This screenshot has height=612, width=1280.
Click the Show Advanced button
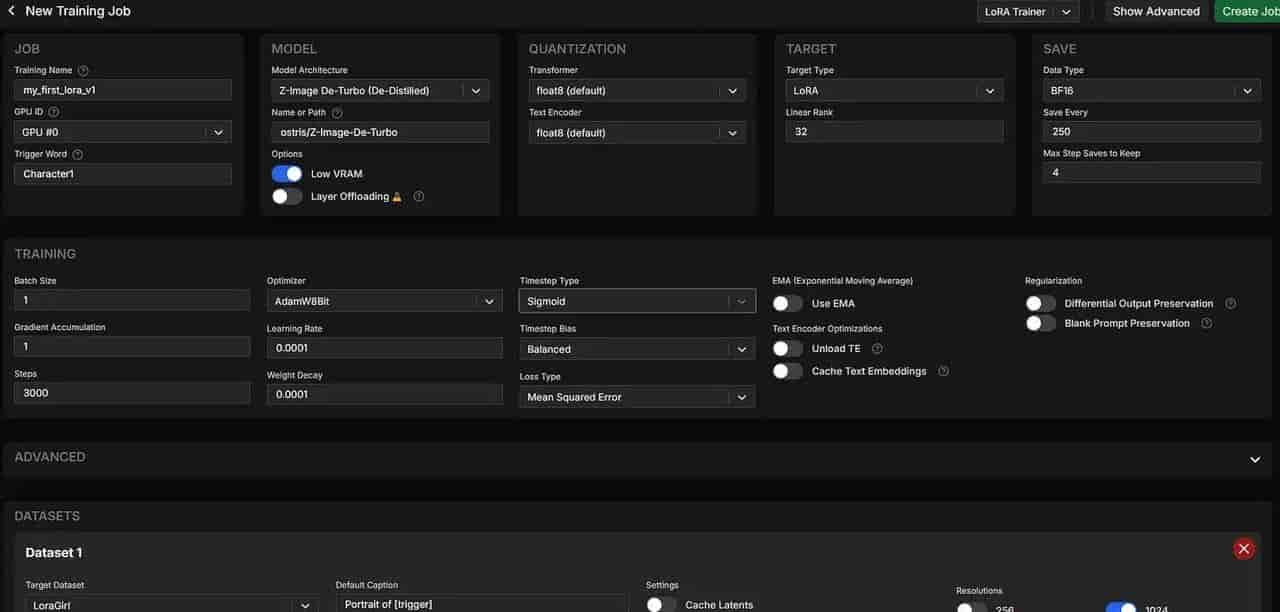(1156, 12)
